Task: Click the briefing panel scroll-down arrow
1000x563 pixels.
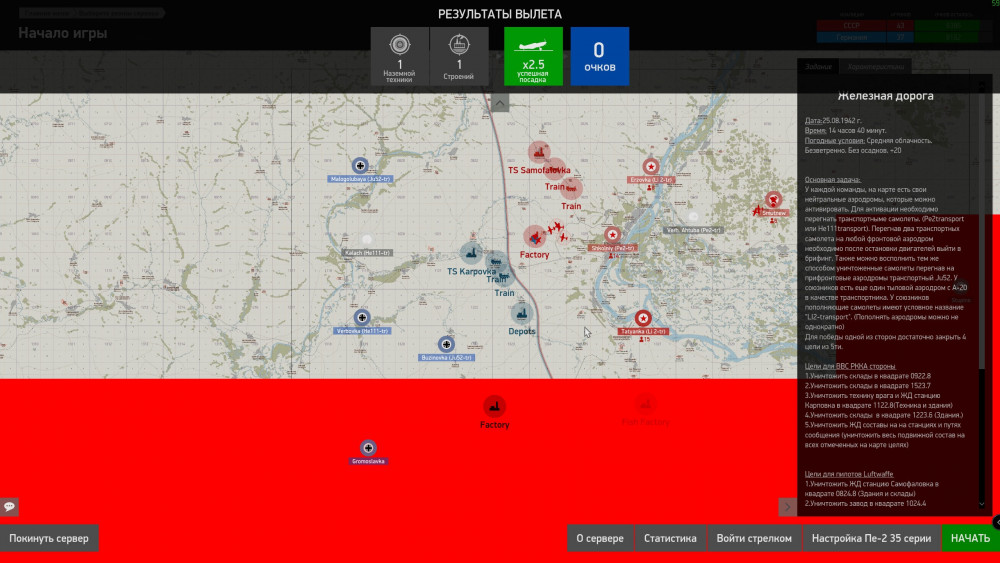Action: [982, 504]
